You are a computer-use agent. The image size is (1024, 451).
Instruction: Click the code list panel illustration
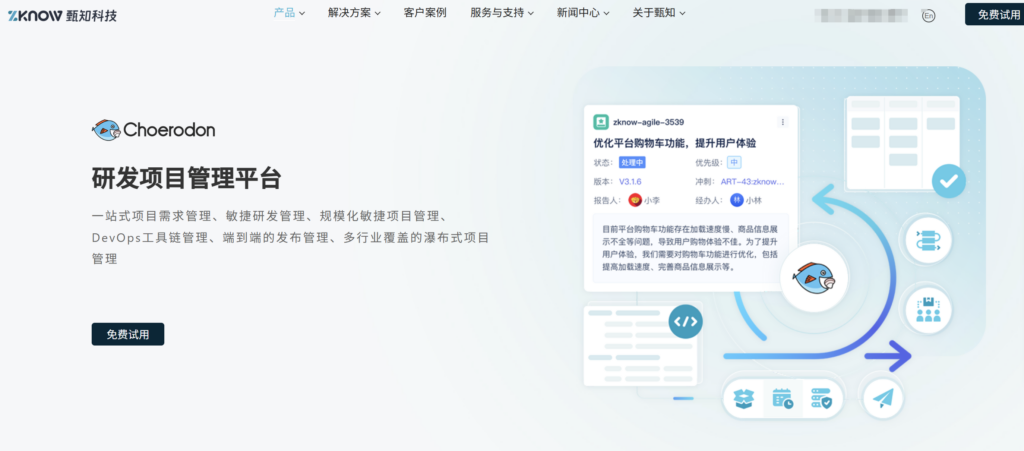(641, 345)
